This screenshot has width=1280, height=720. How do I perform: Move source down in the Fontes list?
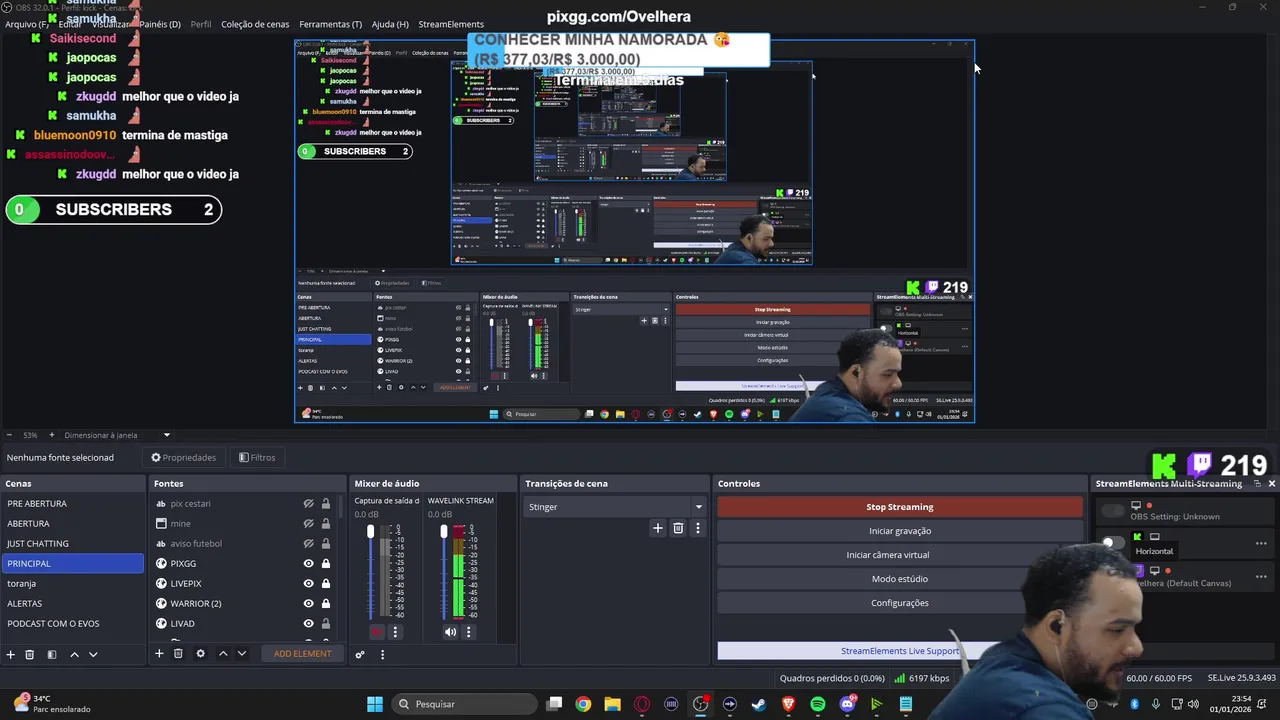coord(242,653)
